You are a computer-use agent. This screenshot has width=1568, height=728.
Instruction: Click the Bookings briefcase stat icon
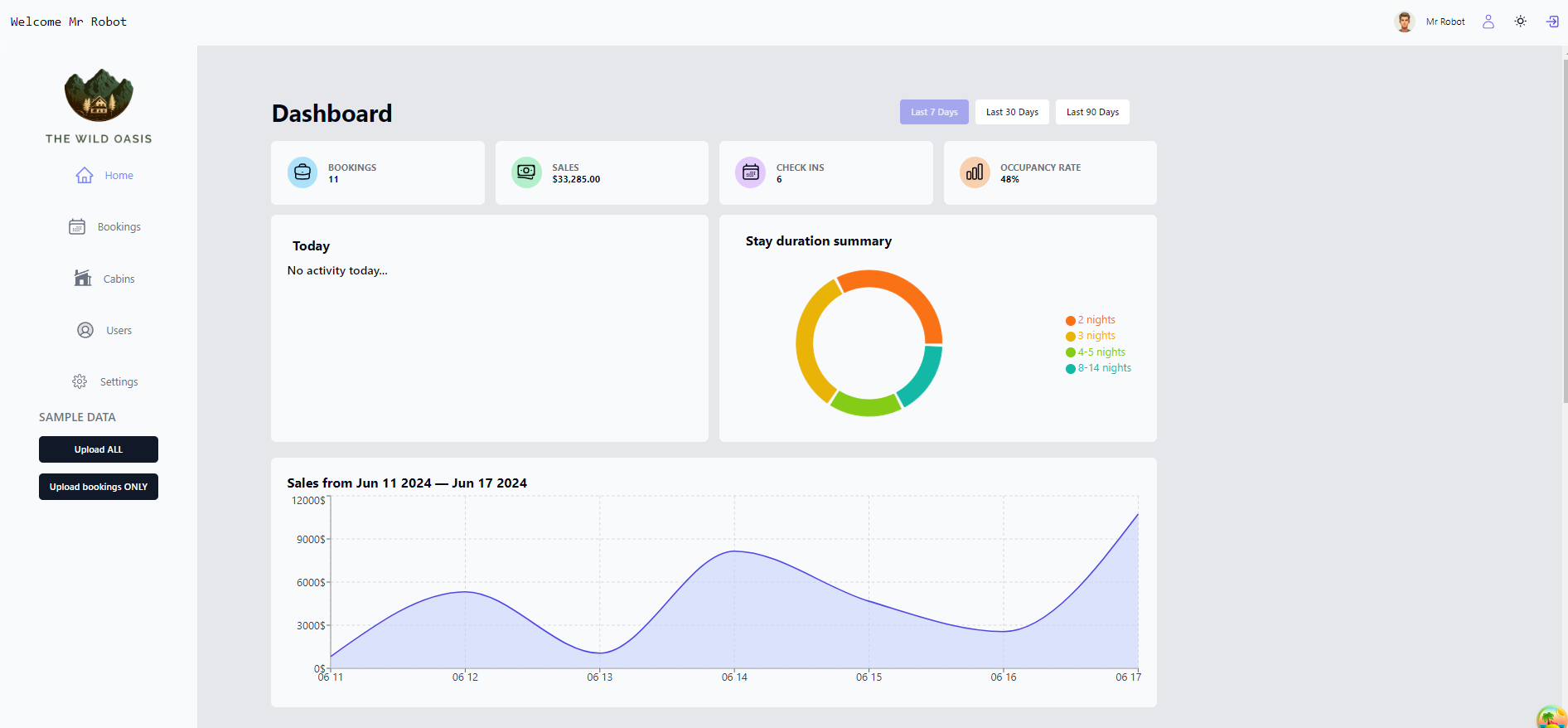coord(302,172)
